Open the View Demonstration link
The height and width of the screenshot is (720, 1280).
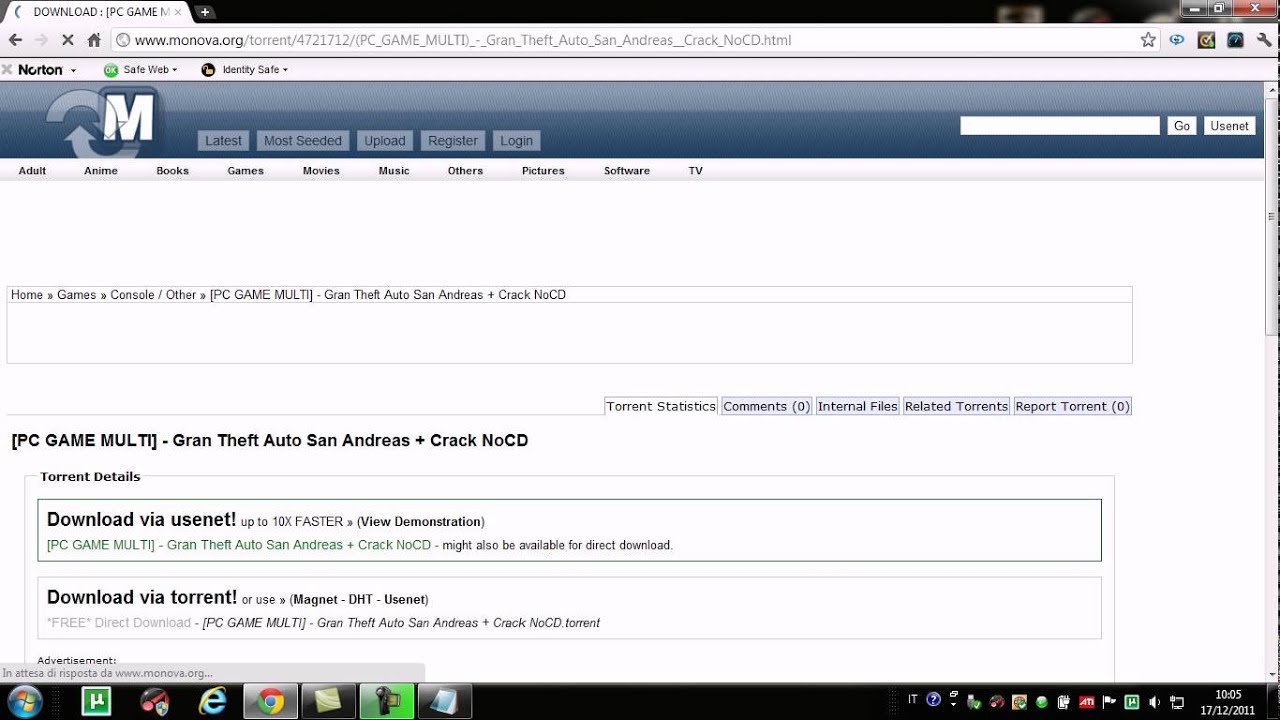click(420, 522)
